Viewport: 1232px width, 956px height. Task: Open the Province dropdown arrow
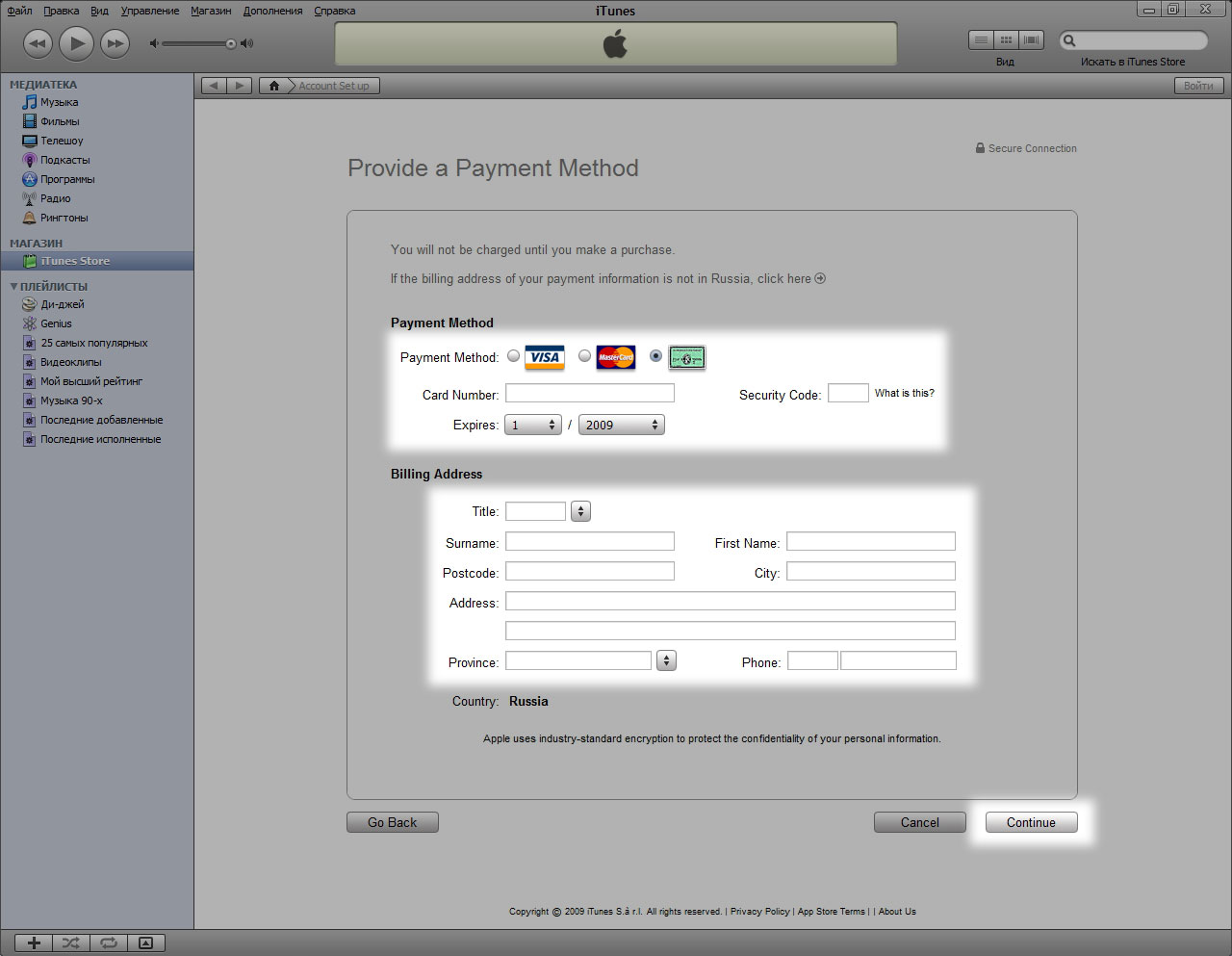[x=666, y=660]
